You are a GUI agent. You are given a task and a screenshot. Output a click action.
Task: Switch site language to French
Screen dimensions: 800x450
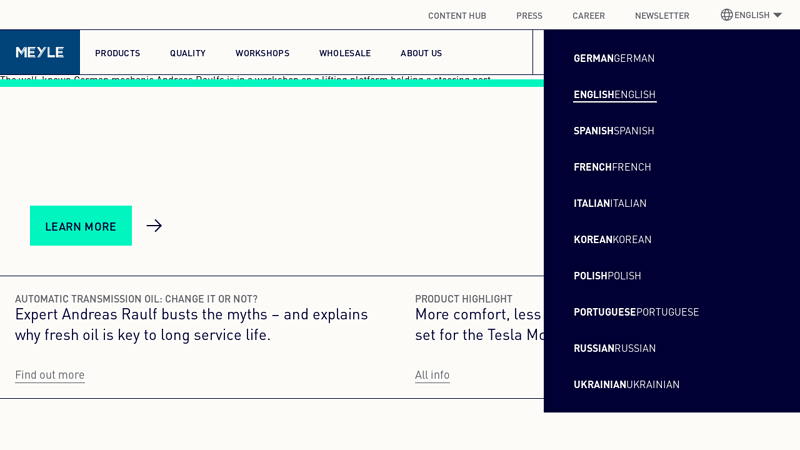pyautogui.click(x=612, y=166)
